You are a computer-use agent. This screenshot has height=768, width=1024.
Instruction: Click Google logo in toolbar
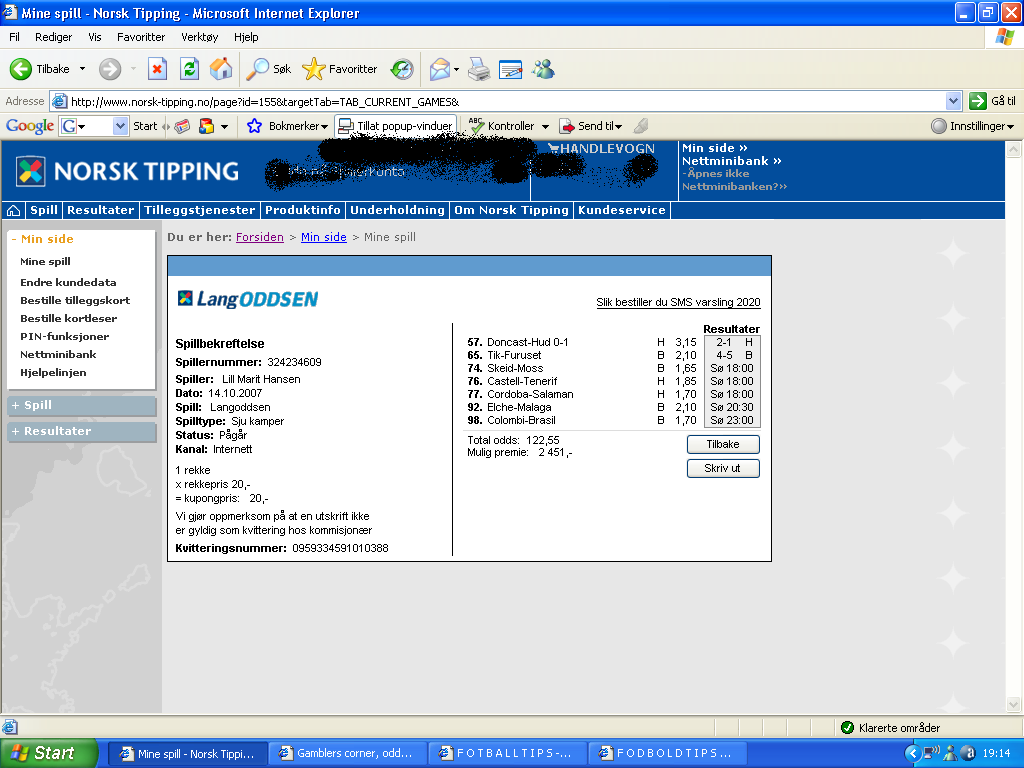click(x=30, y=126)
